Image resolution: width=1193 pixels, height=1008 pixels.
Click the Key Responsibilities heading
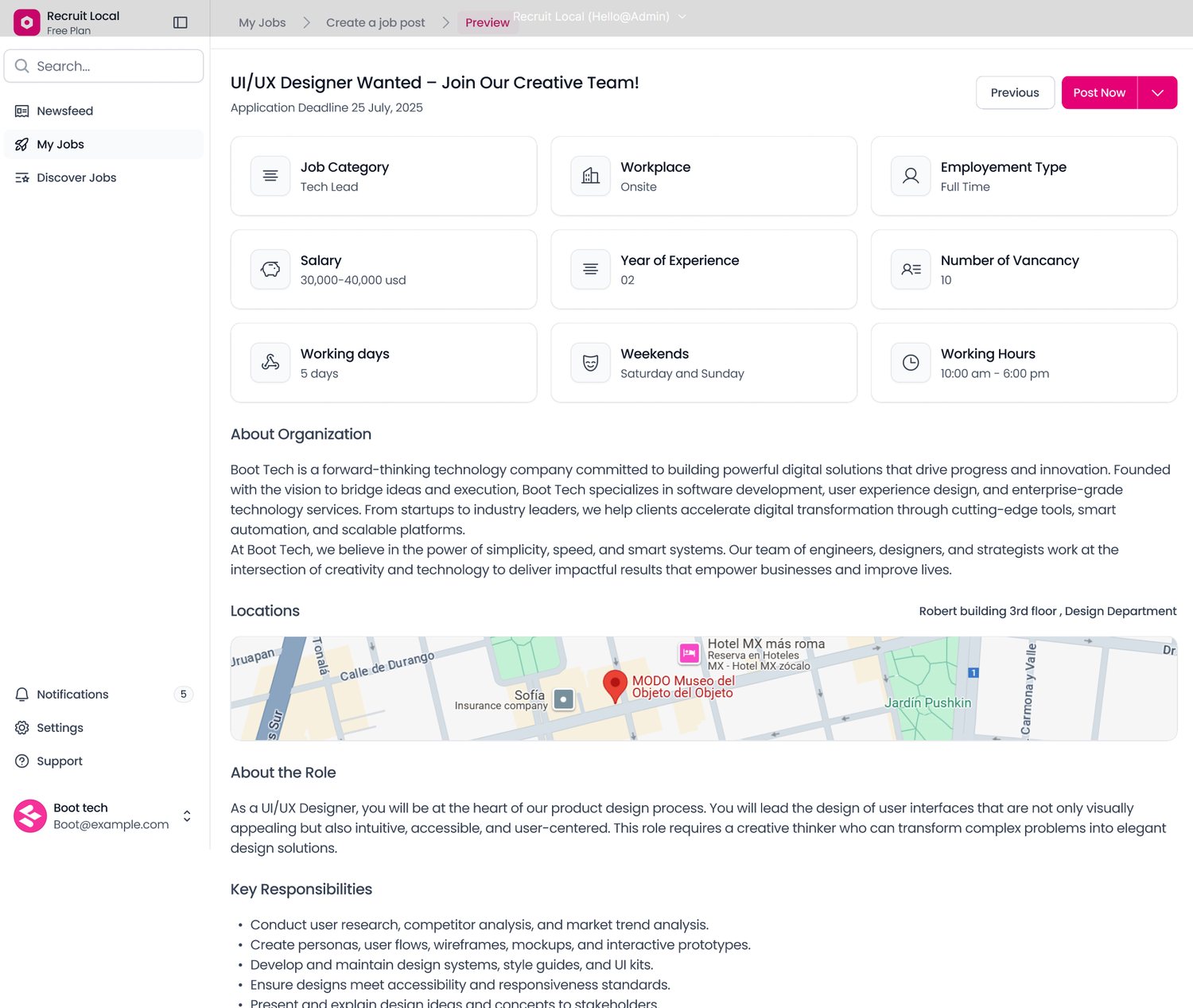click(x=301, y=889)
